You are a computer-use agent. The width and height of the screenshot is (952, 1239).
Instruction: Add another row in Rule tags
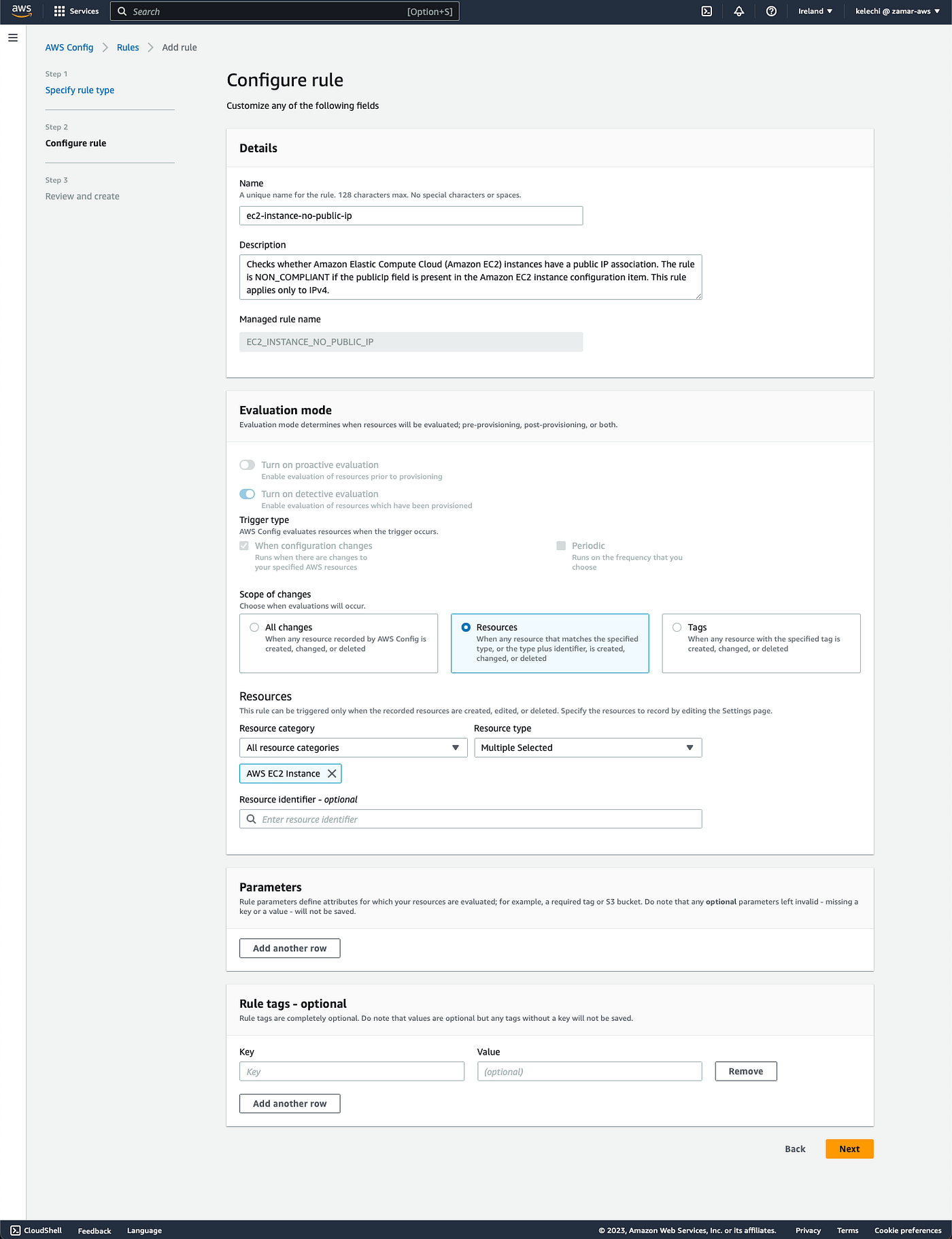pos(290,1104)
